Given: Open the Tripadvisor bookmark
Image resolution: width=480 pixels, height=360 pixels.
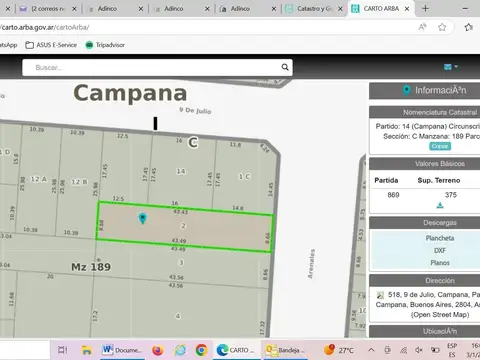Looking at the screenshot, I should coord(105,45).
